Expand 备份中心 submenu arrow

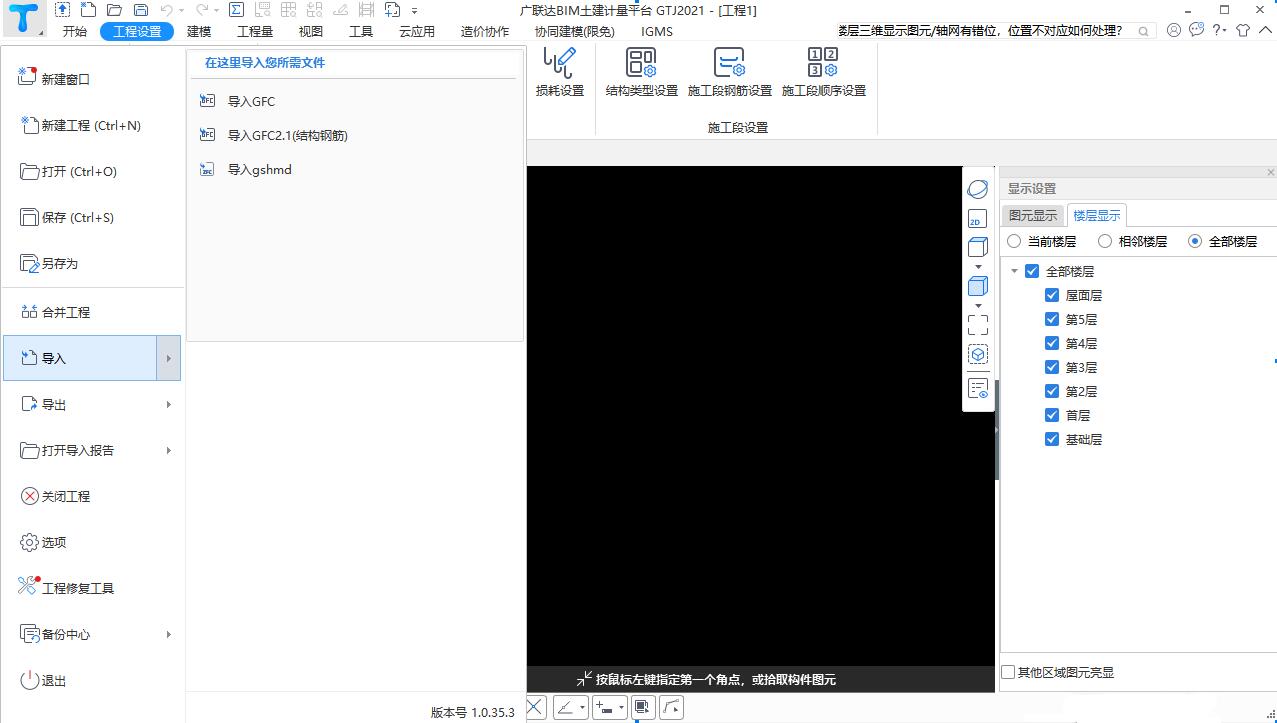[x=168, y=634]
